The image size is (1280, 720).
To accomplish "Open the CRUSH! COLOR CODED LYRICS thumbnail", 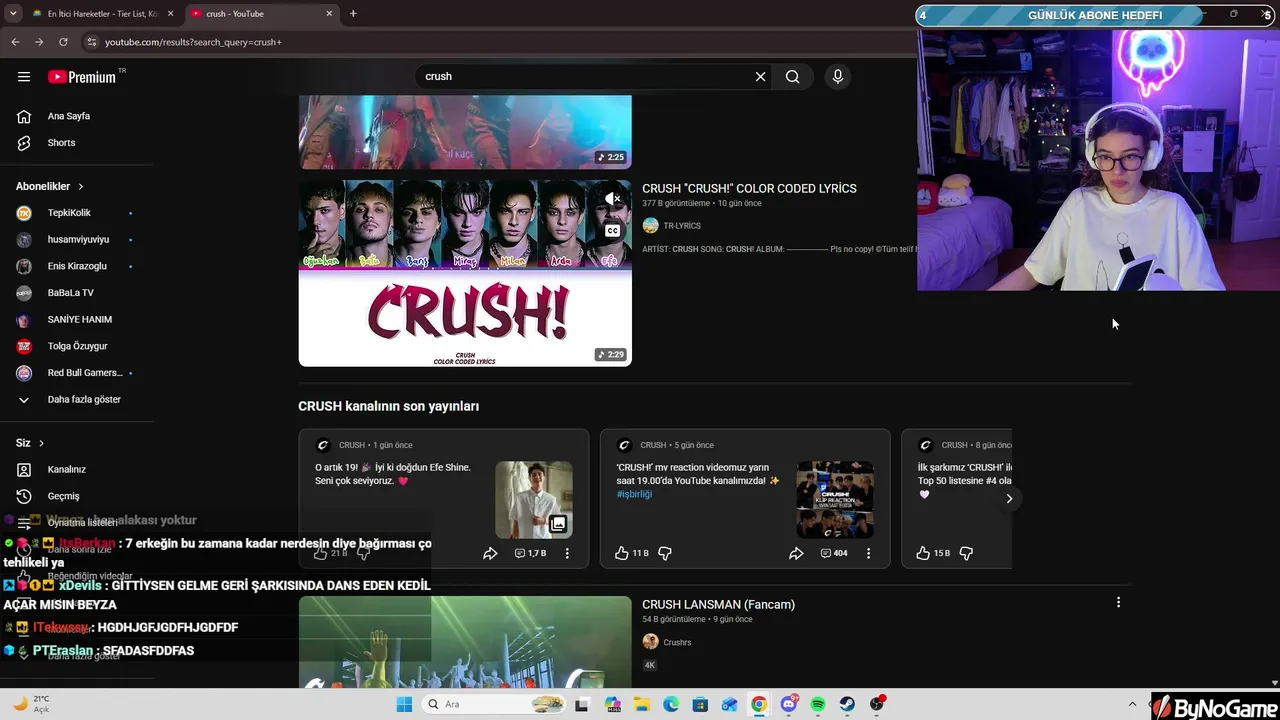I will point(465,273).
